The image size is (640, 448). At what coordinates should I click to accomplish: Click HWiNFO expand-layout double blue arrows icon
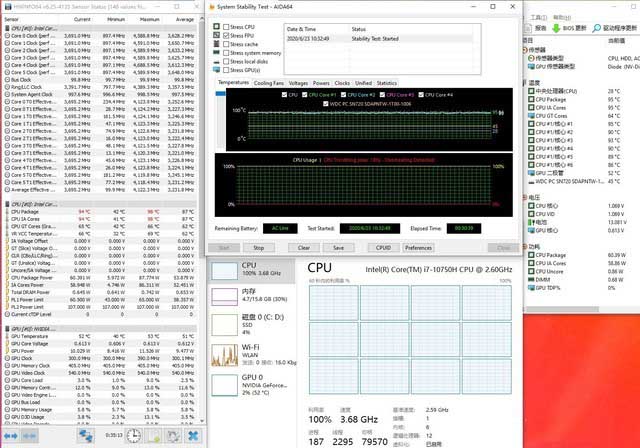11,436
